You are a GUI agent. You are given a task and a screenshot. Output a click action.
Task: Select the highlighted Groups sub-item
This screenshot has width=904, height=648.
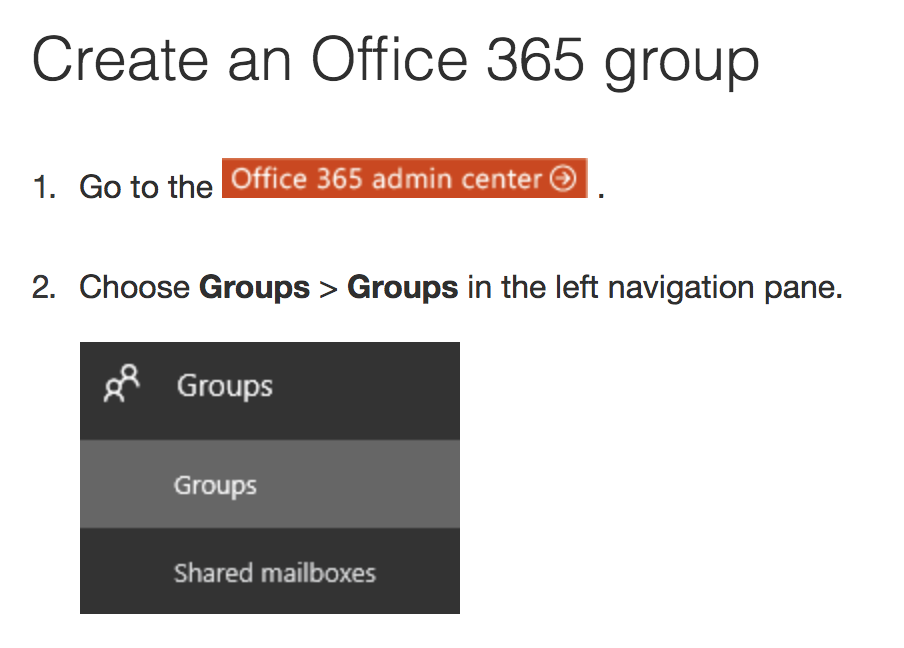[x=270, y=484]
